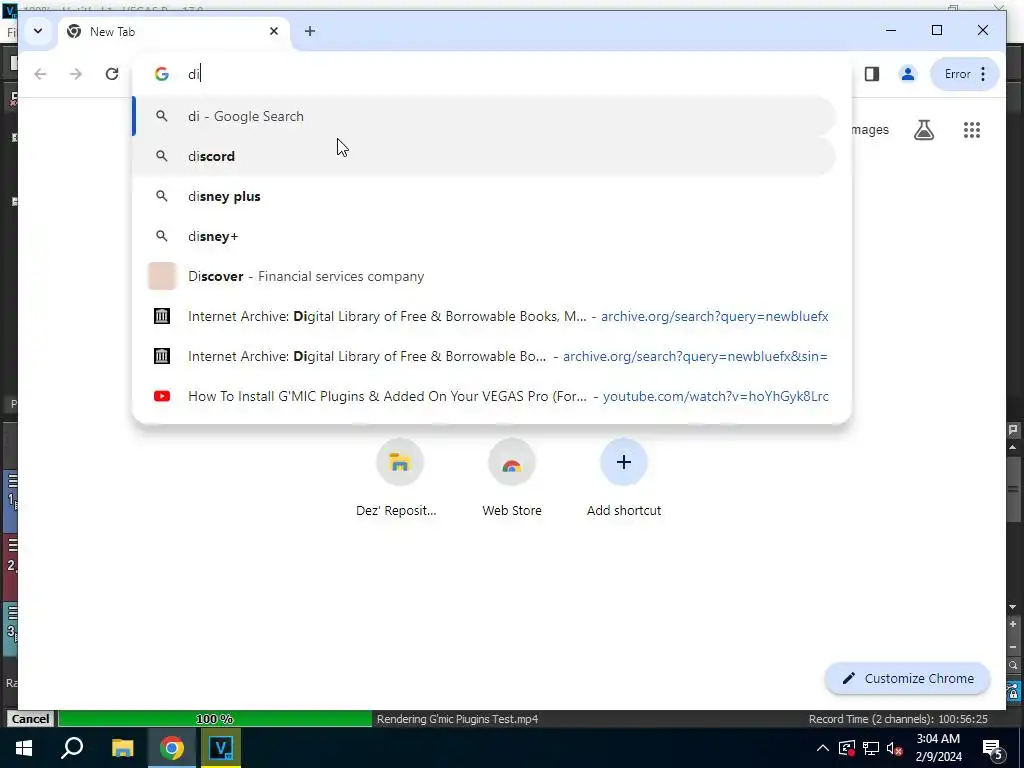The image size is (1024, 768).
Task: Click the Google G icon in address bar
Action: 161,74
